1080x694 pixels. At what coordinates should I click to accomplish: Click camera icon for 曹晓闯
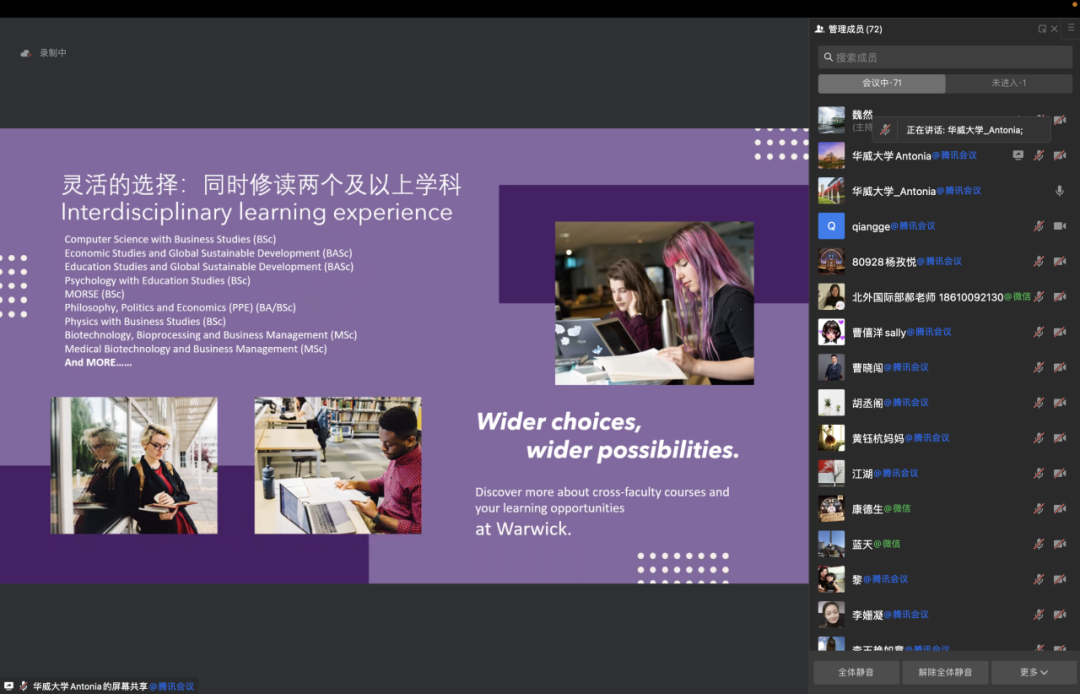(x=1060, y=367)
